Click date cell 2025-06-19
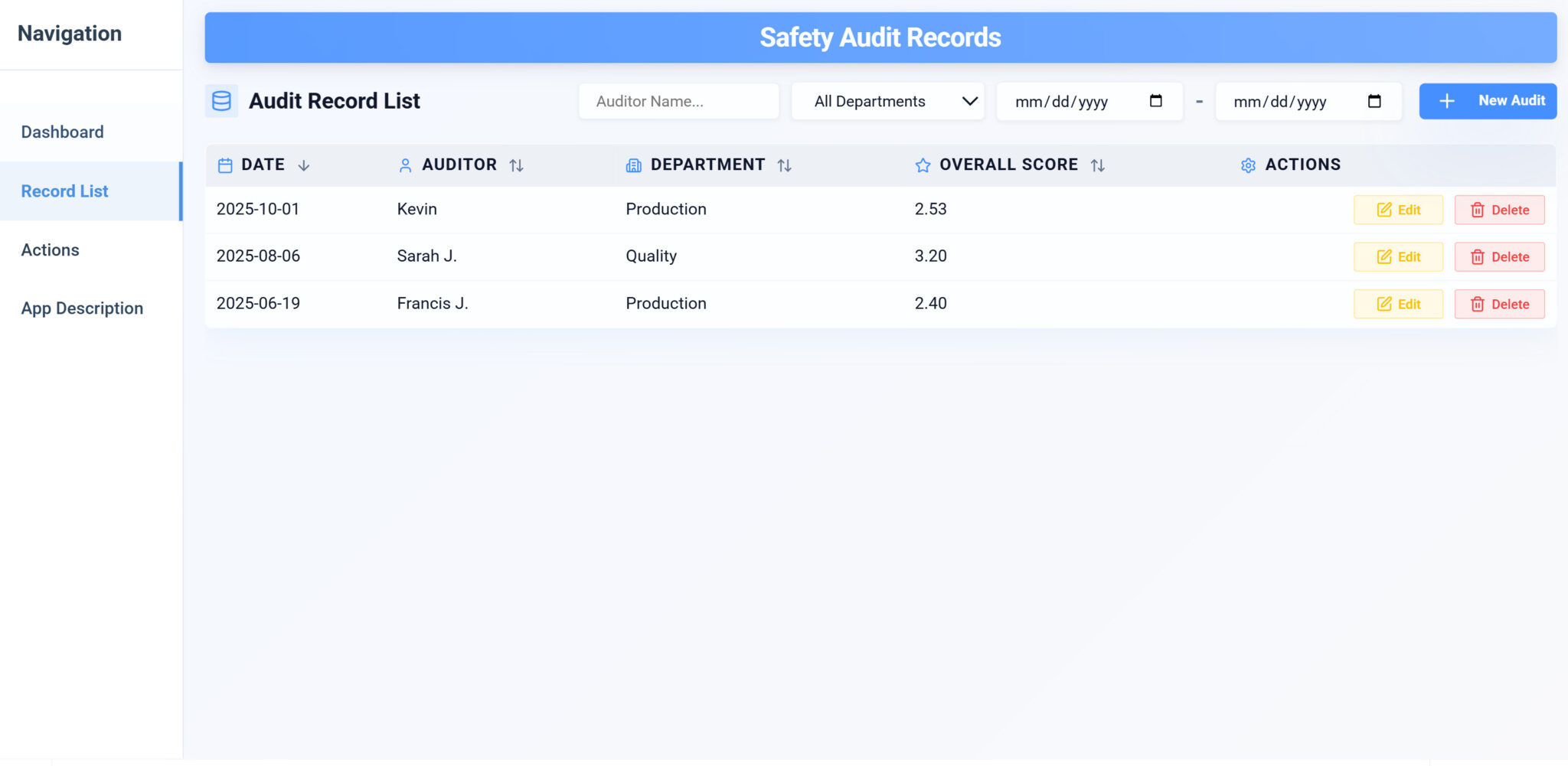This screenshot has width=1568, height=766. pos(258,303)
